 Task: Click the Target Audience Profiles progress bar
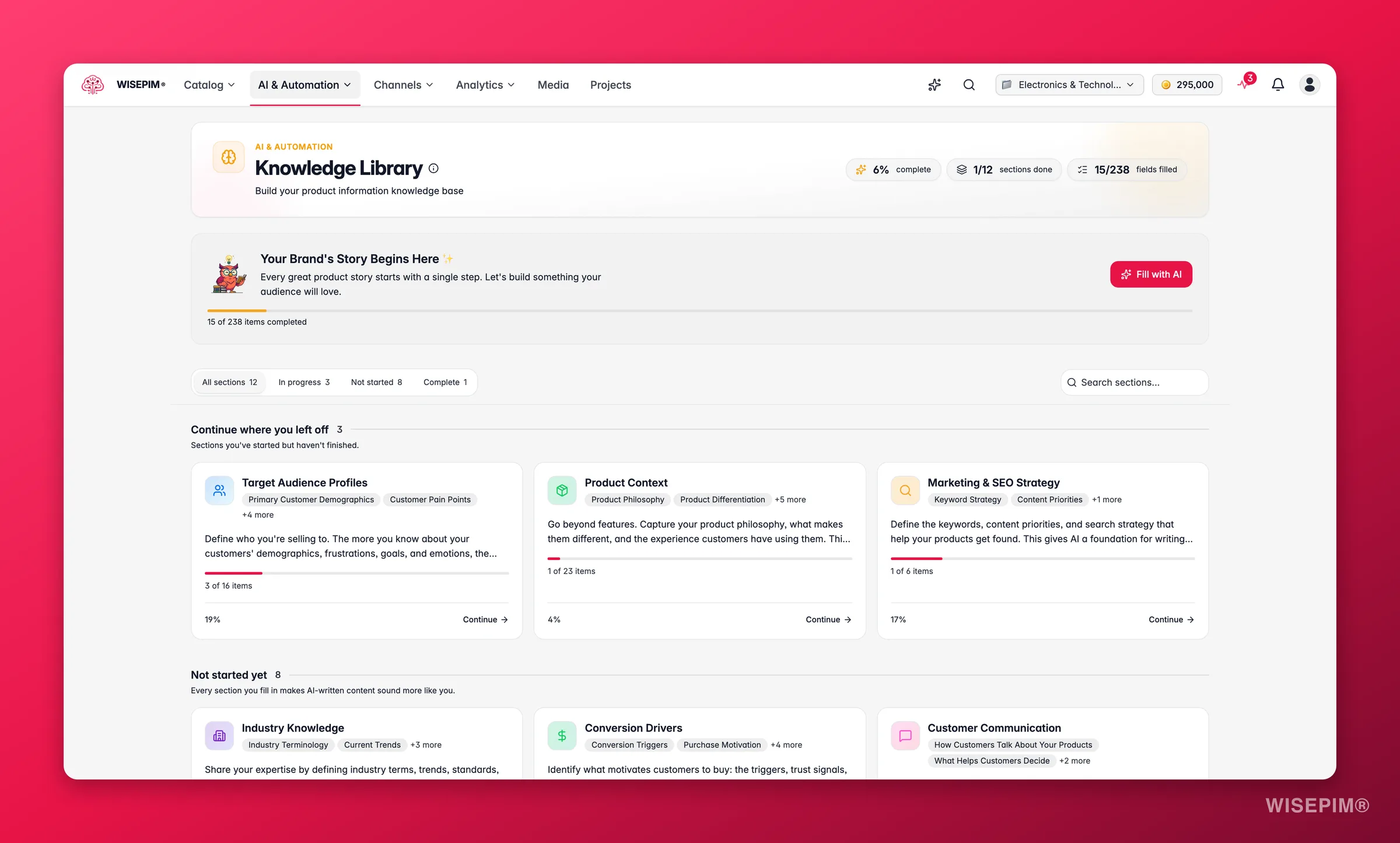(x=356, y=573)
